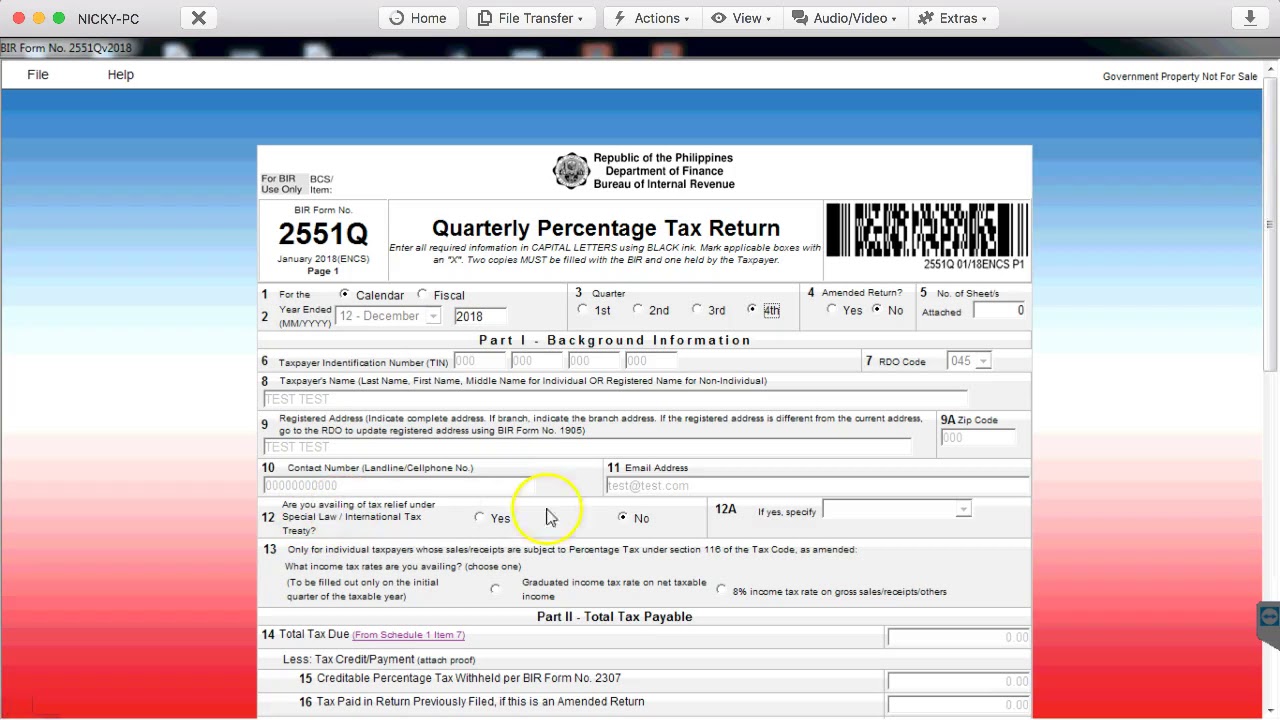Screen dimensions: 1280x720
Task: Click the first TIN segment field
Action: tap(479, 361)
